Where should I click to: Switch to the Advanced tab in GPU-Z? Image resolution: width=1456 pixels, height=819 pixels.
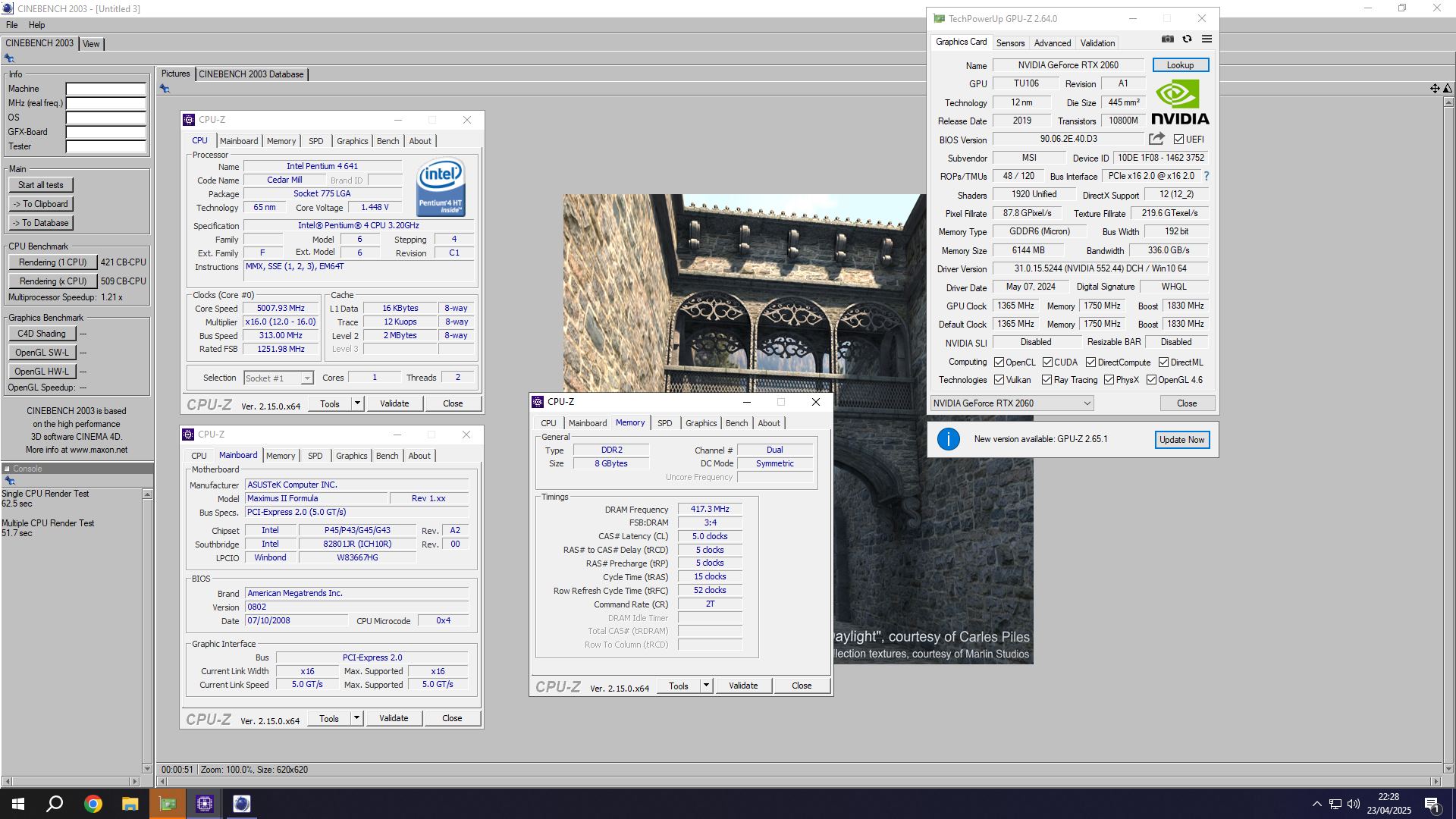[x=1053, y=43]
